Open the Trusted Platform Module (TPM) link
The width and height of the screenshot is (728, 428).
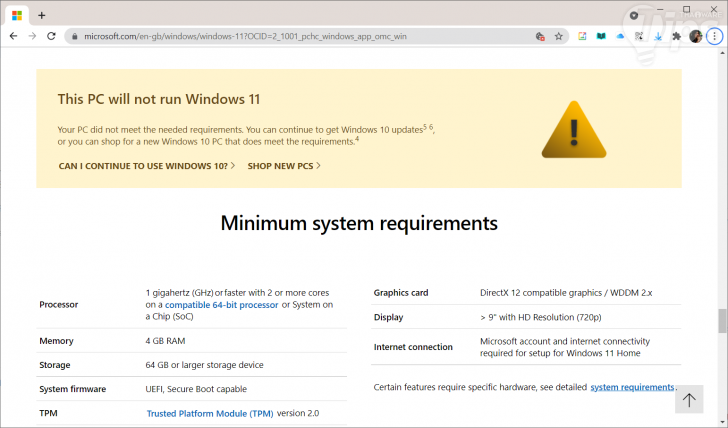point(210,413)
